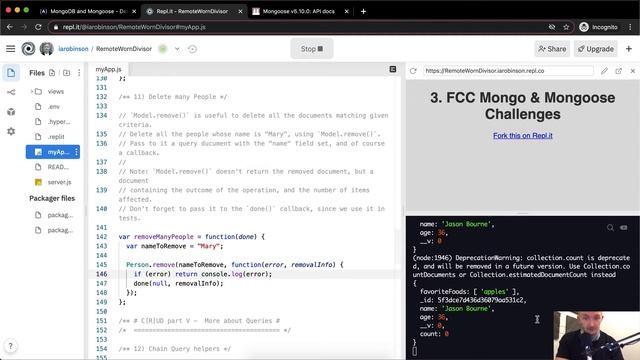The image size is (640, 360).
Task: Refresh the web preview pane
Action: [x=413, y=71]
